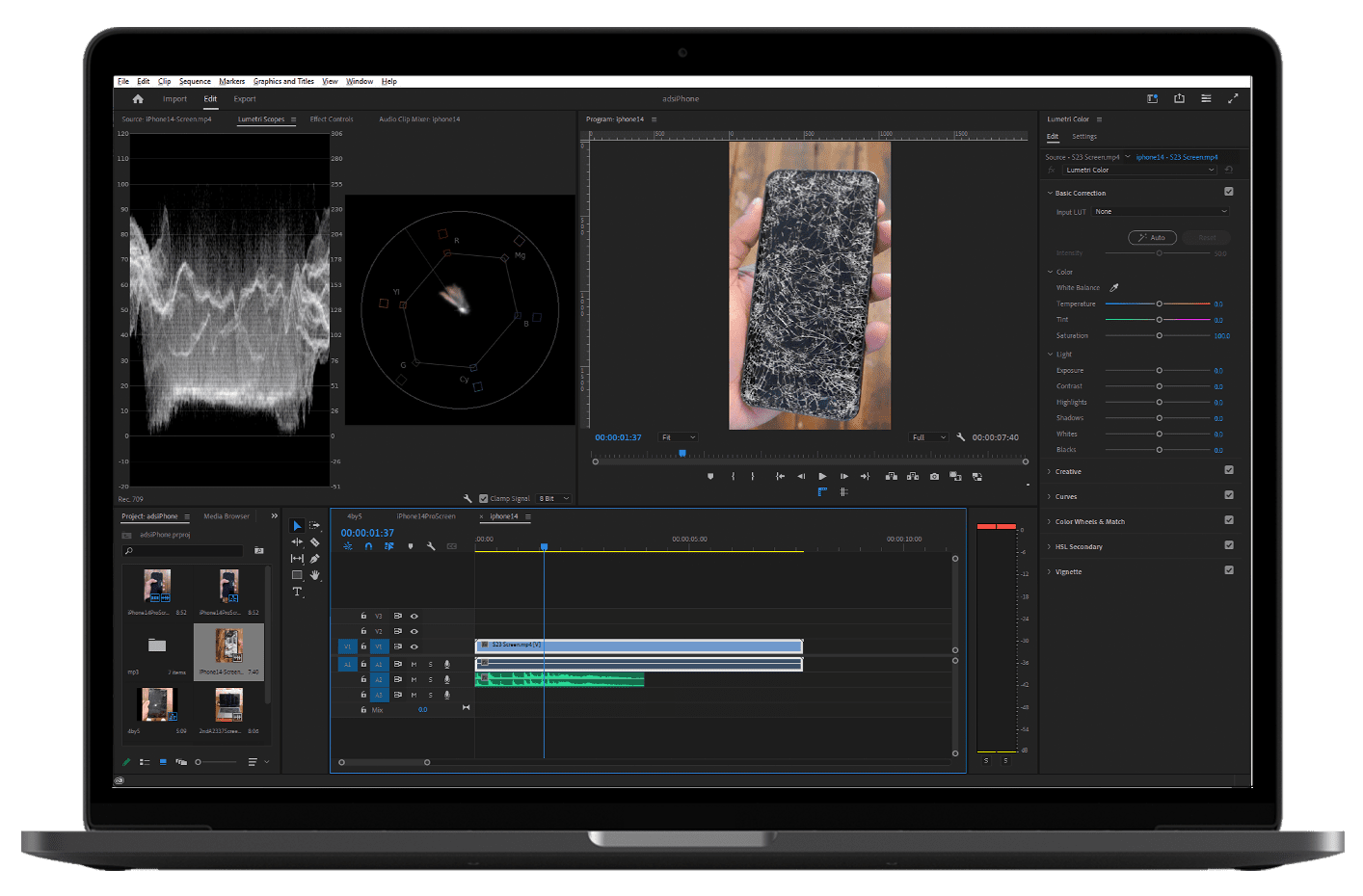Select the Hand tool

314,575
